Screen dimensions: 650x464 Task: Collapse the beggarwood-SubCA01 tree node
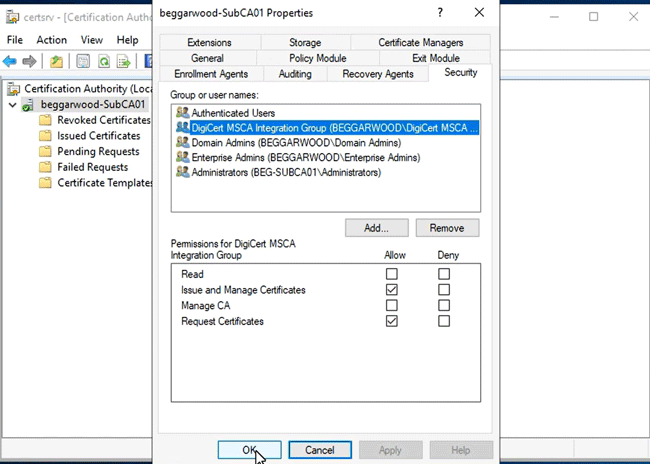(x=12, y=105)
